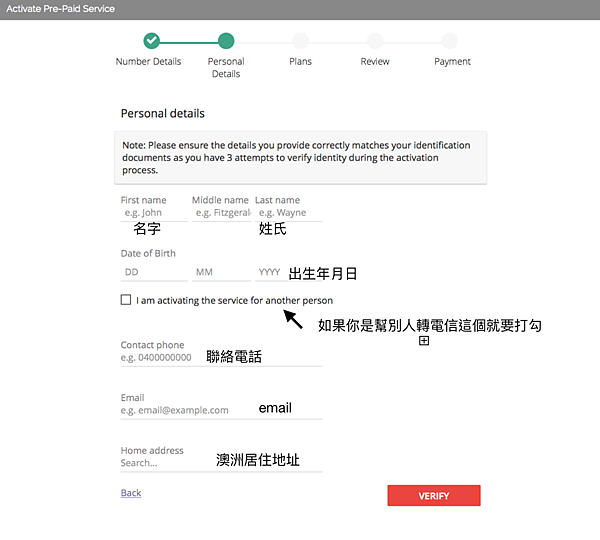
Task: Click the DD day of birth field
Action: click(x=153, y=272)
